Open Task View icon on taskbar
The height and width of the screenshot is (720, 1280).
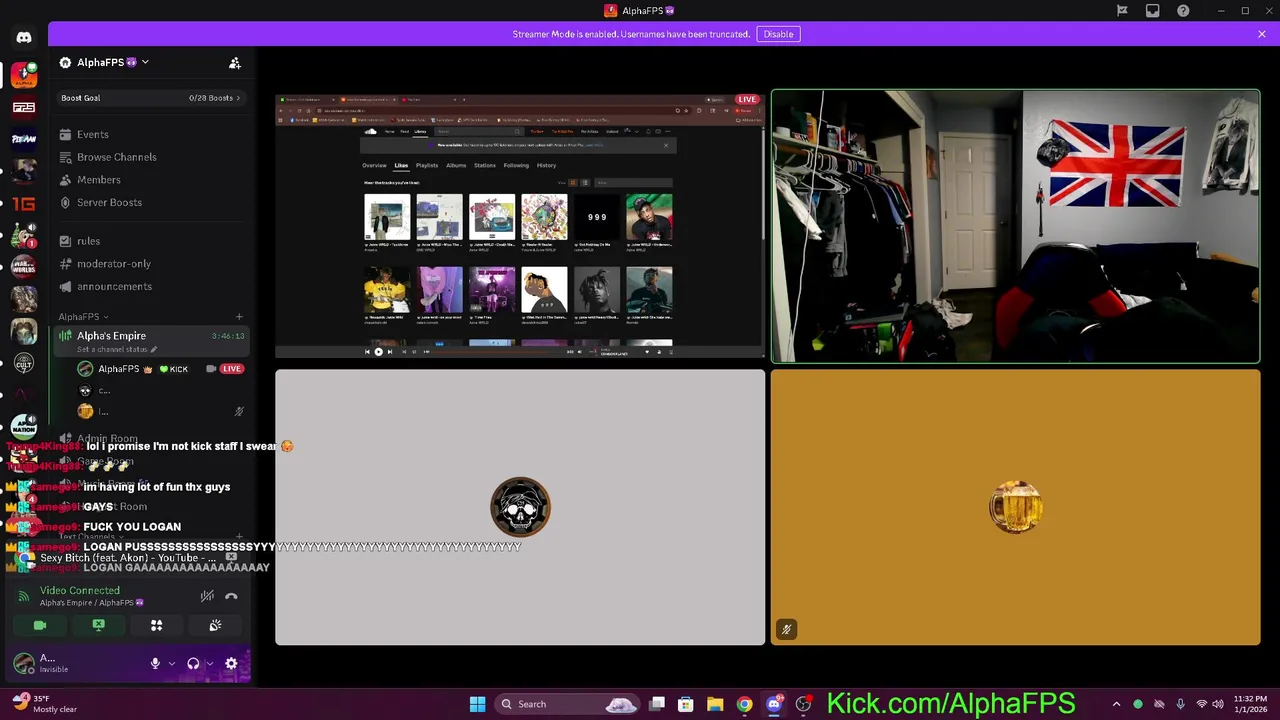pos(657,704)
